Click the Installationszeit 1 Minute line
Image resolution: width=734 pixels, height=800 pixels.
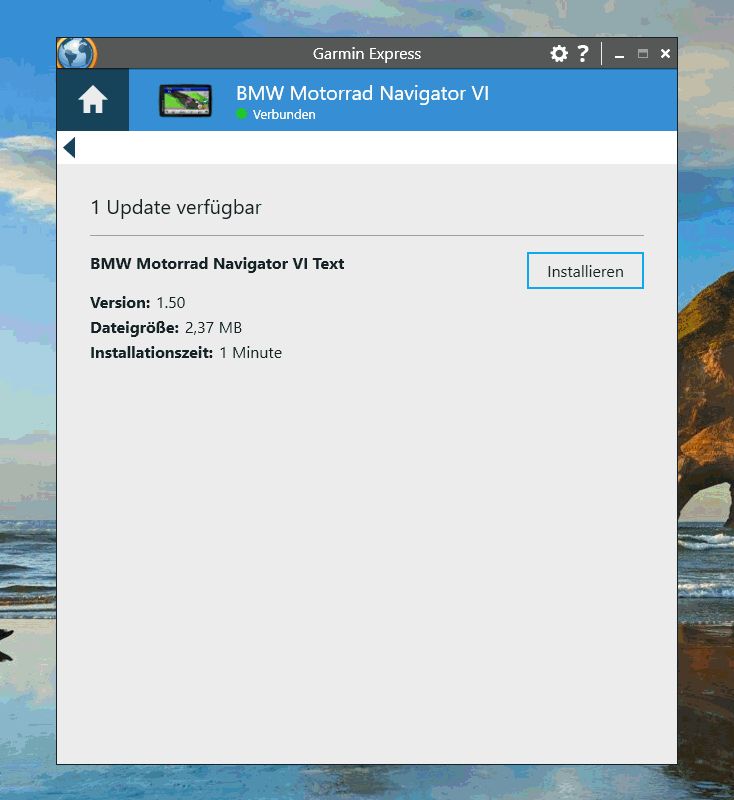pos(186,352)
